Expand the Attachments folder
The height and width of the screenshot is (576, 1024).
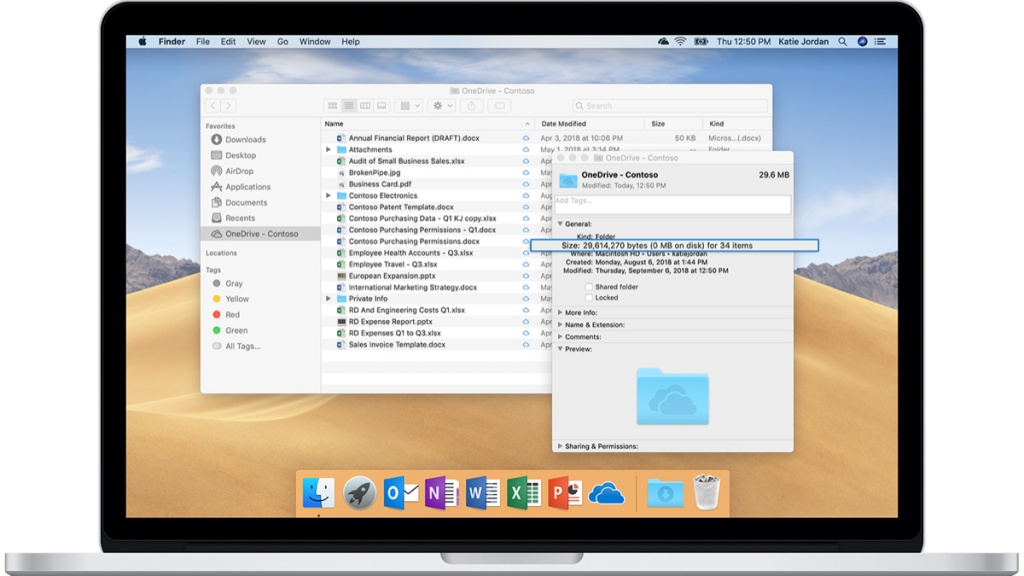pyautogui.click(x=328, y=150)
